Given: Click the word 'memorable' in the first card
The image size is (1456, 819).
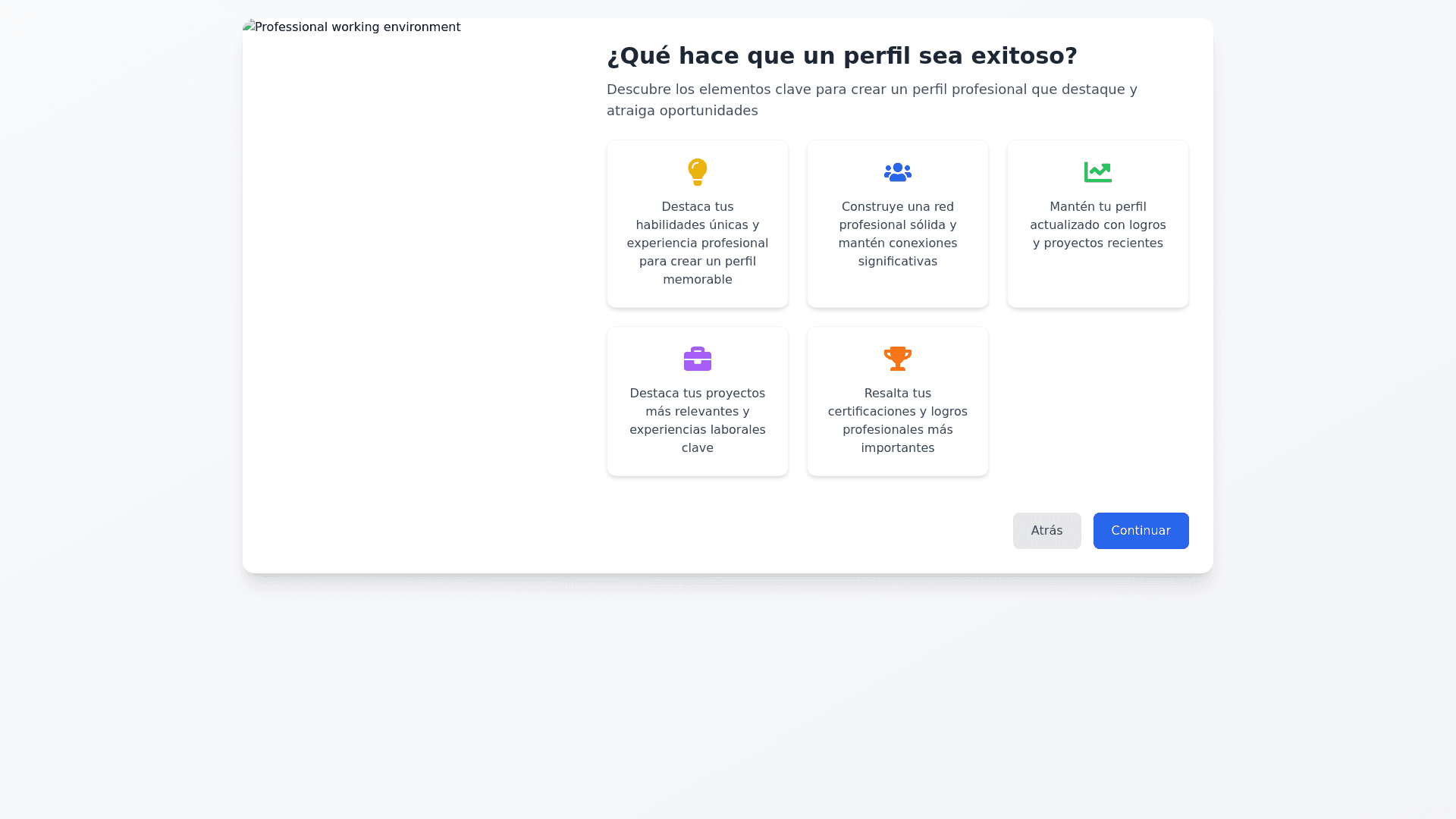Looking at the screenshot, I should coord(697,280).
